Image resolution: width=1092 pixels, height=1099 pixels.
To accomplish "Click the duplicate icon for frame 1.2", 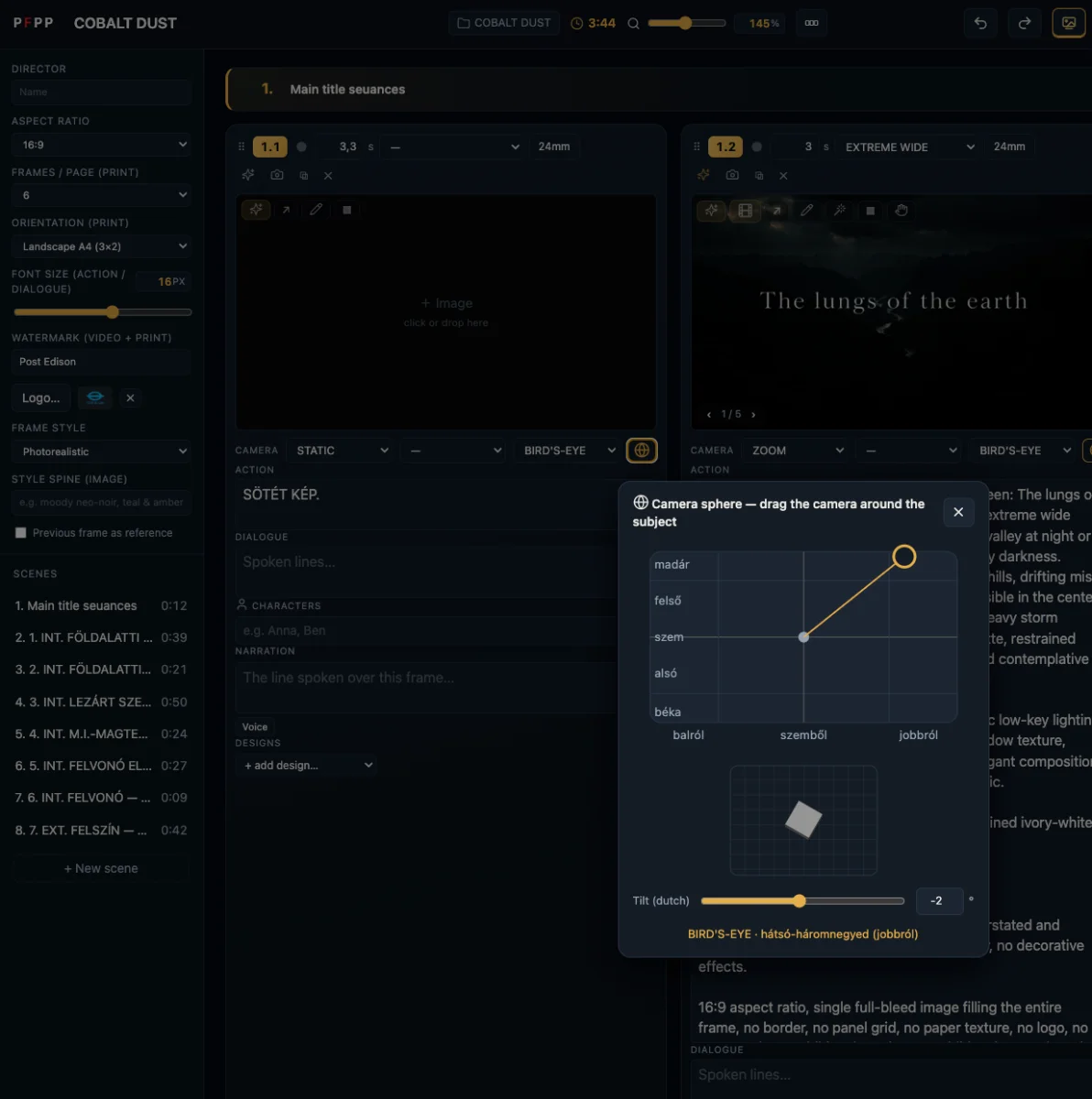I will pos(759,175).
